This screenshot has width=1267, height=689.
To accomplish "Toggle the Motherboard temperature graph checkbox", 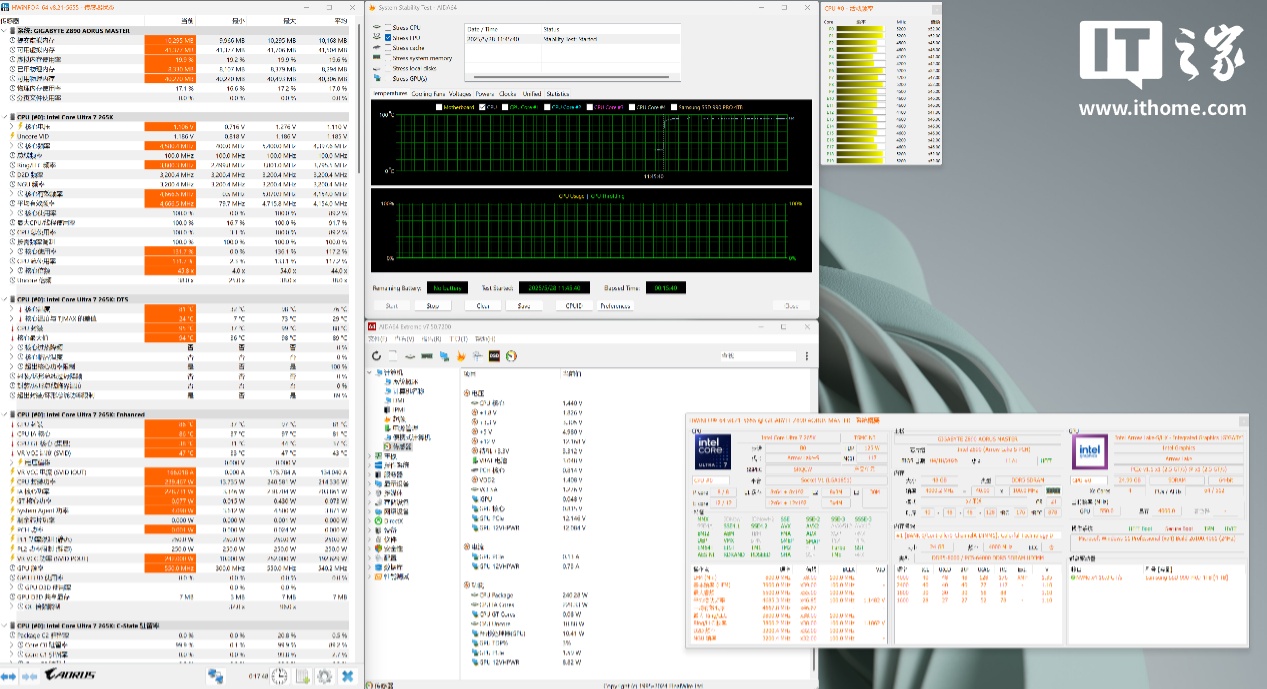I will pos(438,107).
